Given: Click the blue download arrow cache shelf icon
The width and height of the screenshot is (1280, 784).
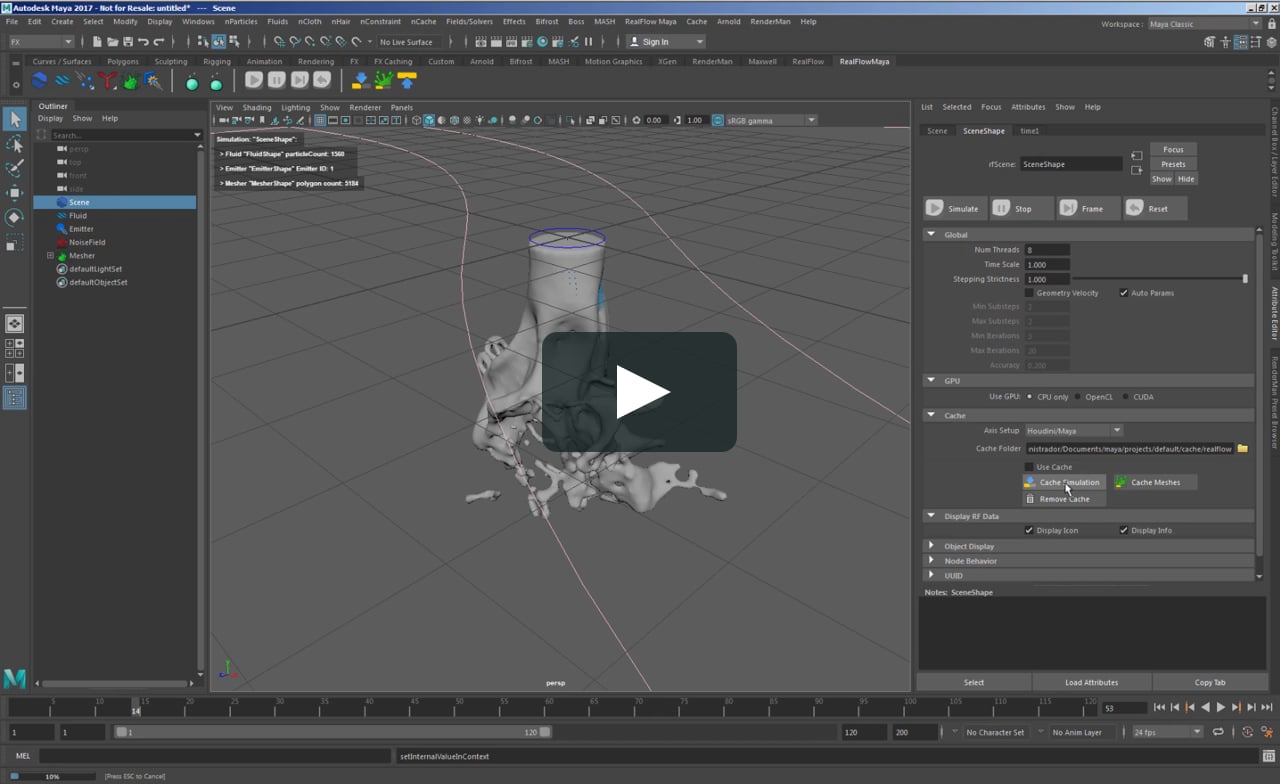Looking at the screenshot, I should pyautogui.click(x=361, y=81).
